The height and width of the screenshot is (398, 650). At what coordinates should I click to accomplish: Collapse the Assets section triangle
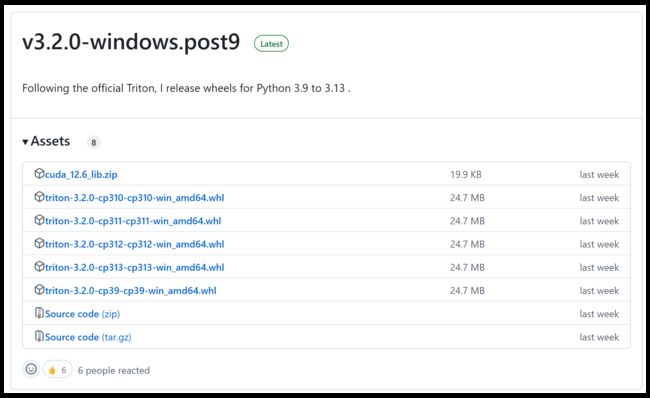coord(25,142)
